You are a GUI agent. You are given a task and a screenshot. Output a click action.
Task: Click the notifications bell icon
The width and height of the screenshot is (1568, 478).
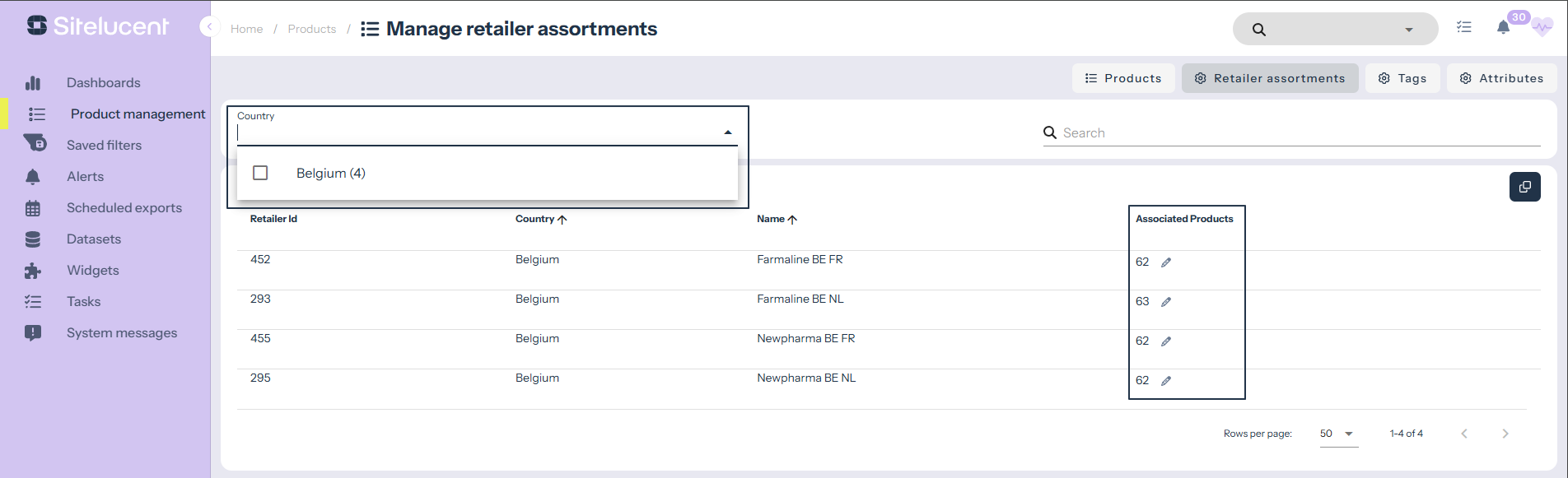click(x=1503, y=28)
